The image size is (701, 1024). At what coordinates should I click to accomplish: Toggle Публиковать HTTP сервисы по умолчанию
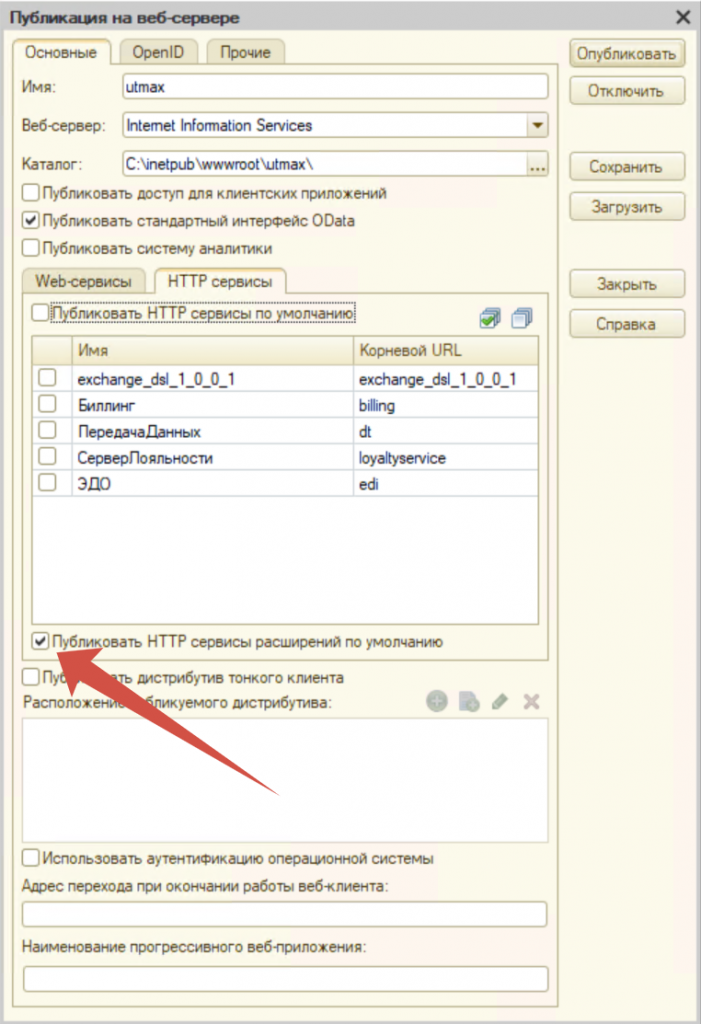click(x=40, y=313)
